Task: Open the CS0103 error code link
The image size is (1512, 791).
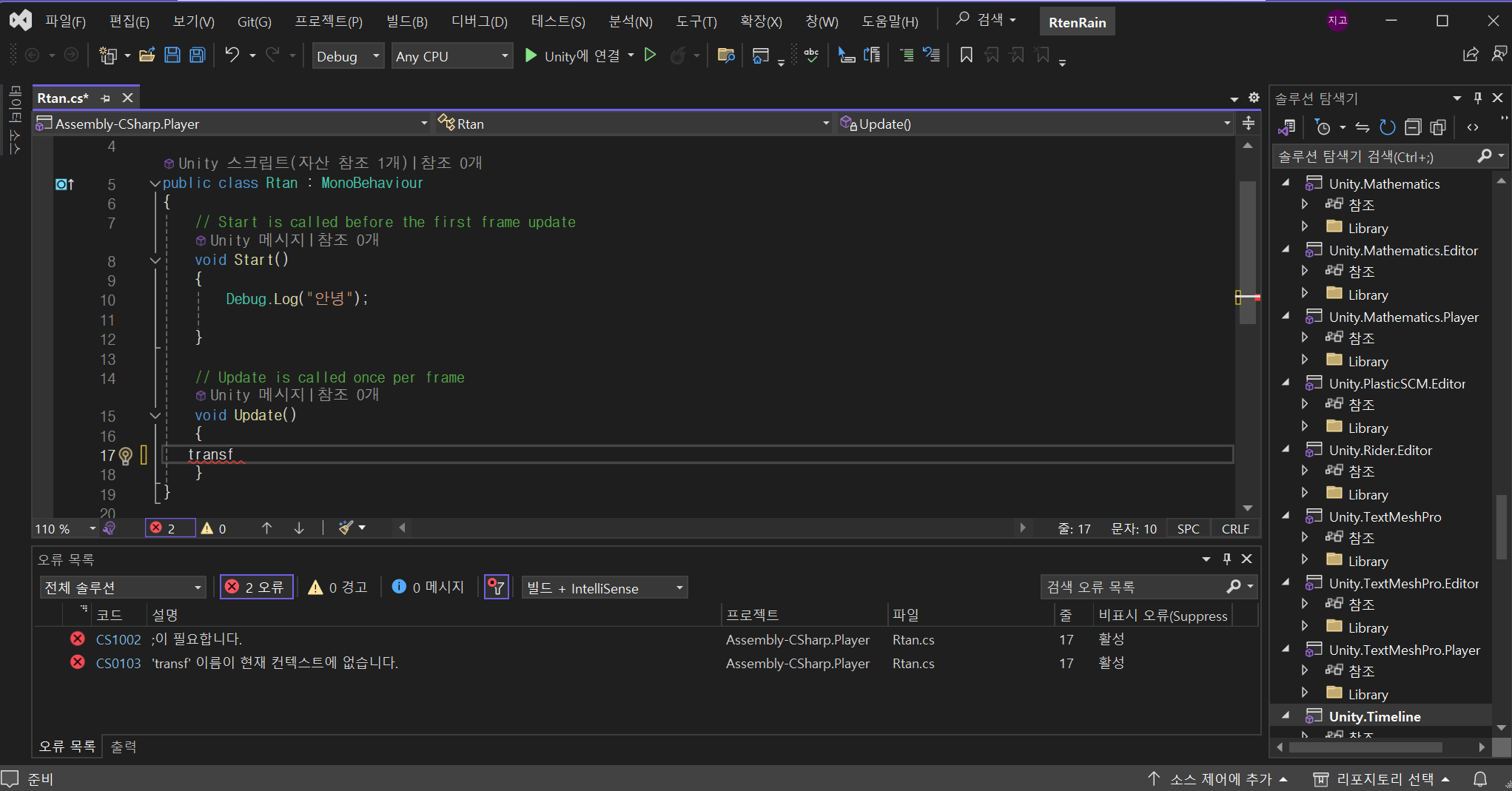Action: pyautogui.click(x=118, y=663)
